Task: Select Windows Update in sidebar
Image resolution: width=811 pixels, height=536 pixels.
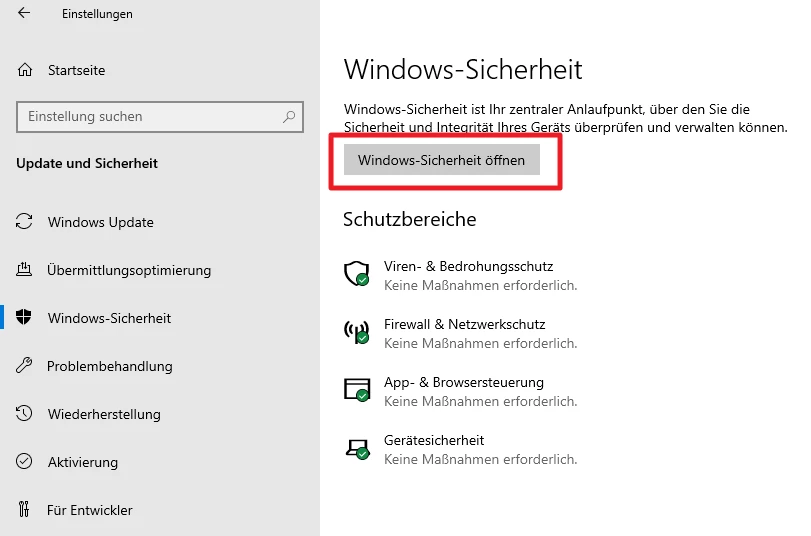Action: click(101, 222)
